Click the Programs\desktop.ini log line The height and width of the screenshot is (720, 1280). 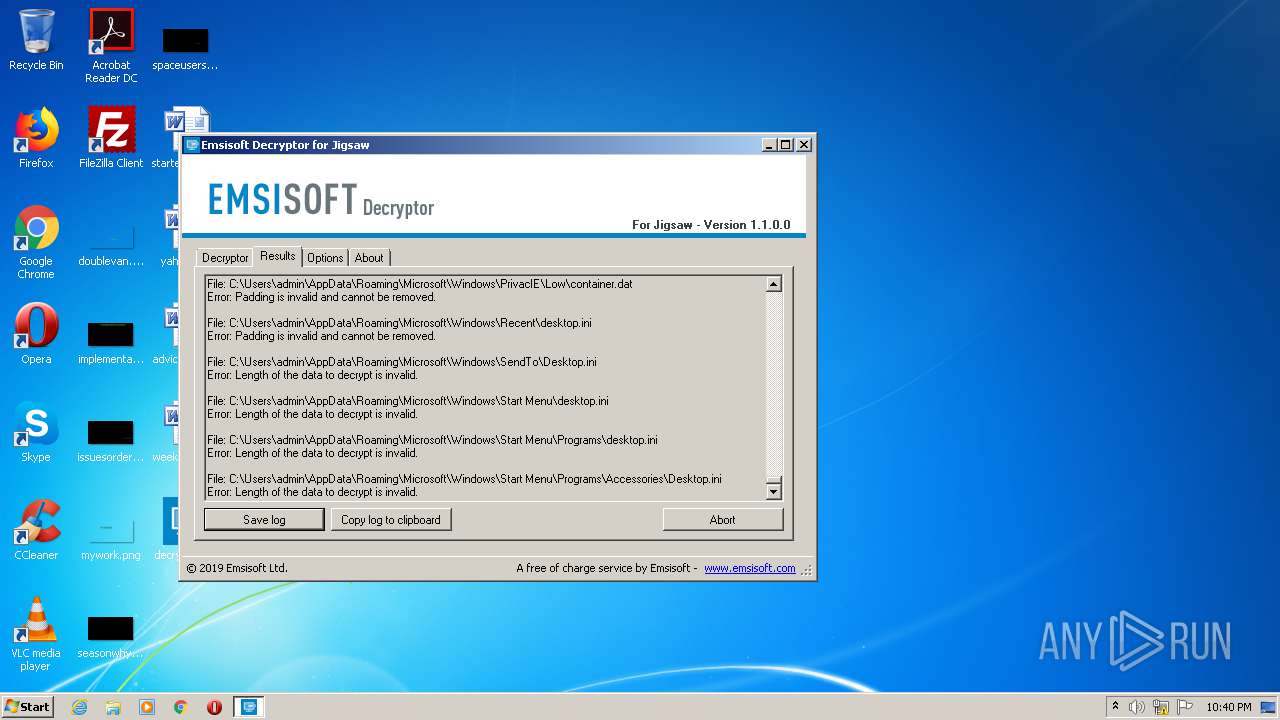point(432,440)
